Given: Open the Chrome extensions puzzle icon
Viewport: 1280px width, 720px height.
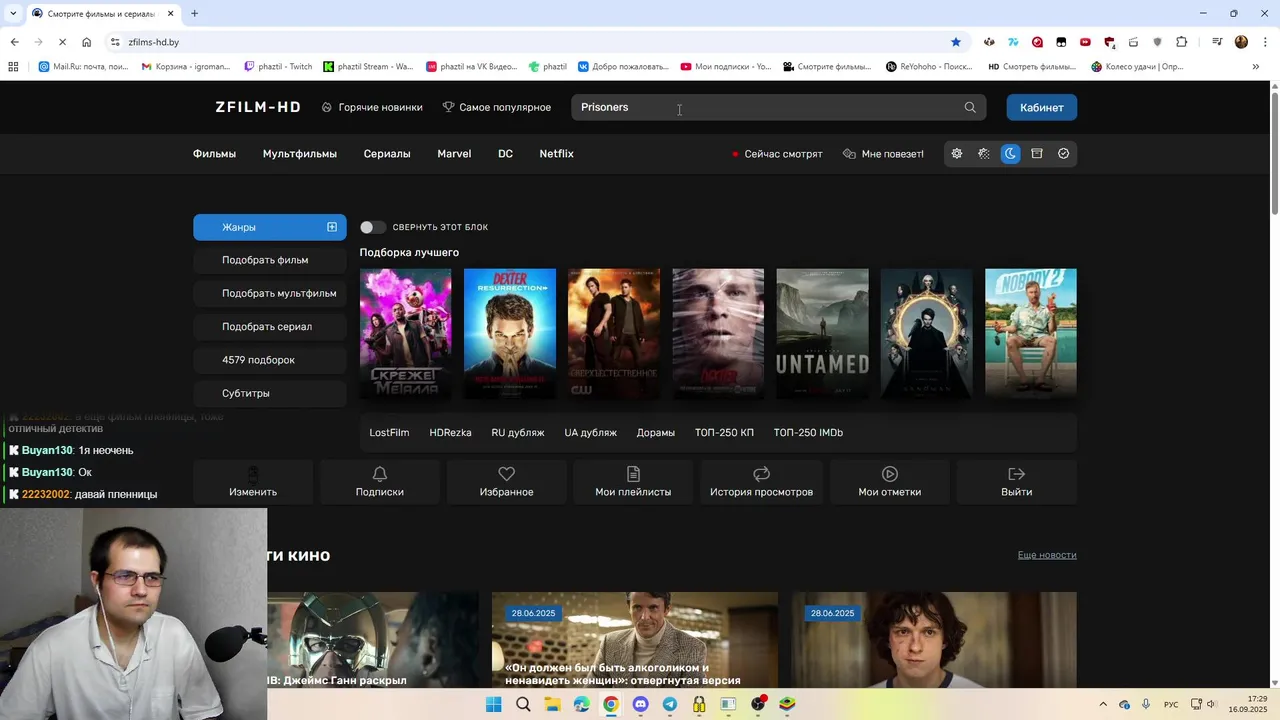Looking at the screenshot, I should [x=1182, y=42].
